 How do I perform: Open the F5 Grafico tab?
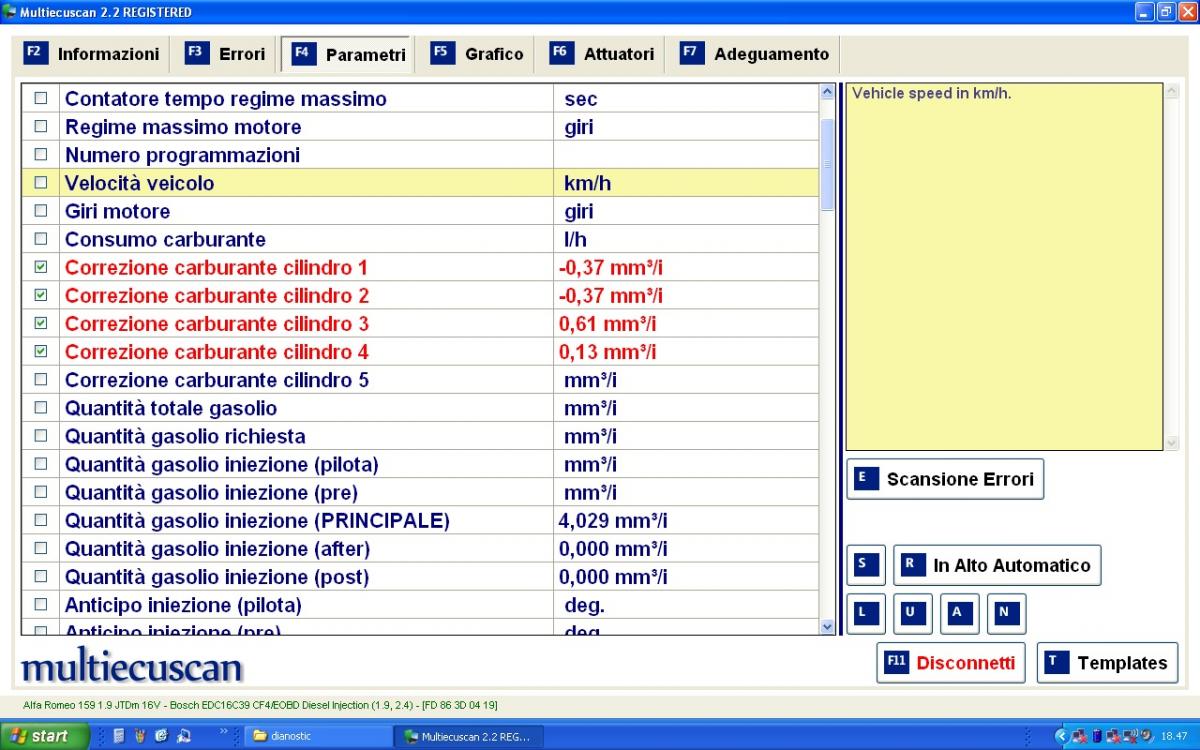point(477,54)
